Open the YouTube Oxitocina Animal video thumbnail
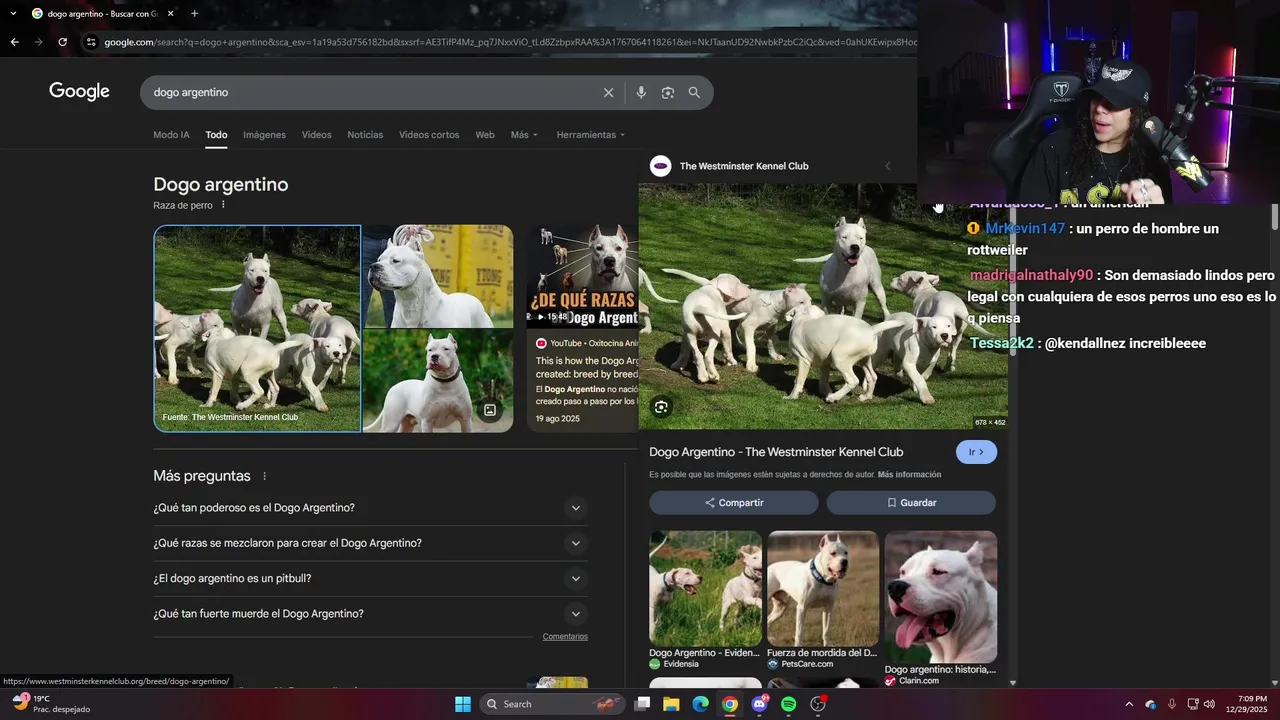The width and height of the screenshot is (1280, 720). (x=582, y=277)
